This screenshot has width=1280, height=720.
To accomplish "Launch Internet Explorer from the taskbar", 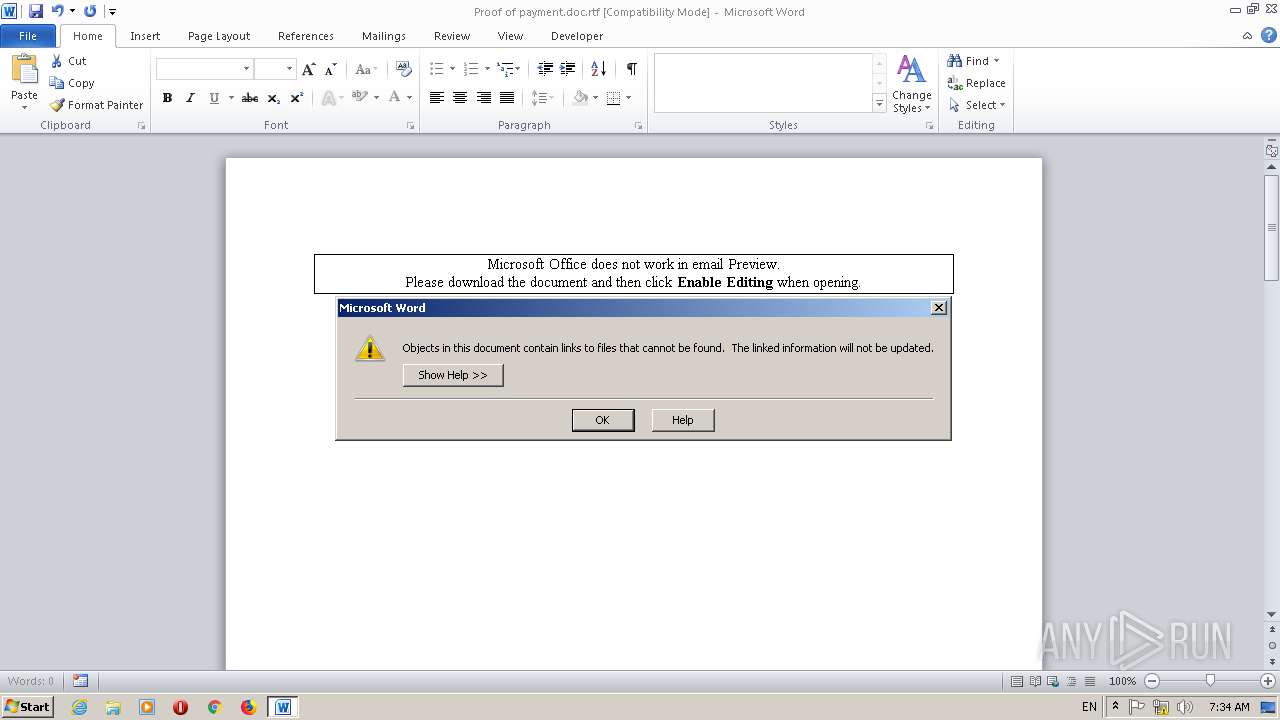I will (x=79, y=707).
